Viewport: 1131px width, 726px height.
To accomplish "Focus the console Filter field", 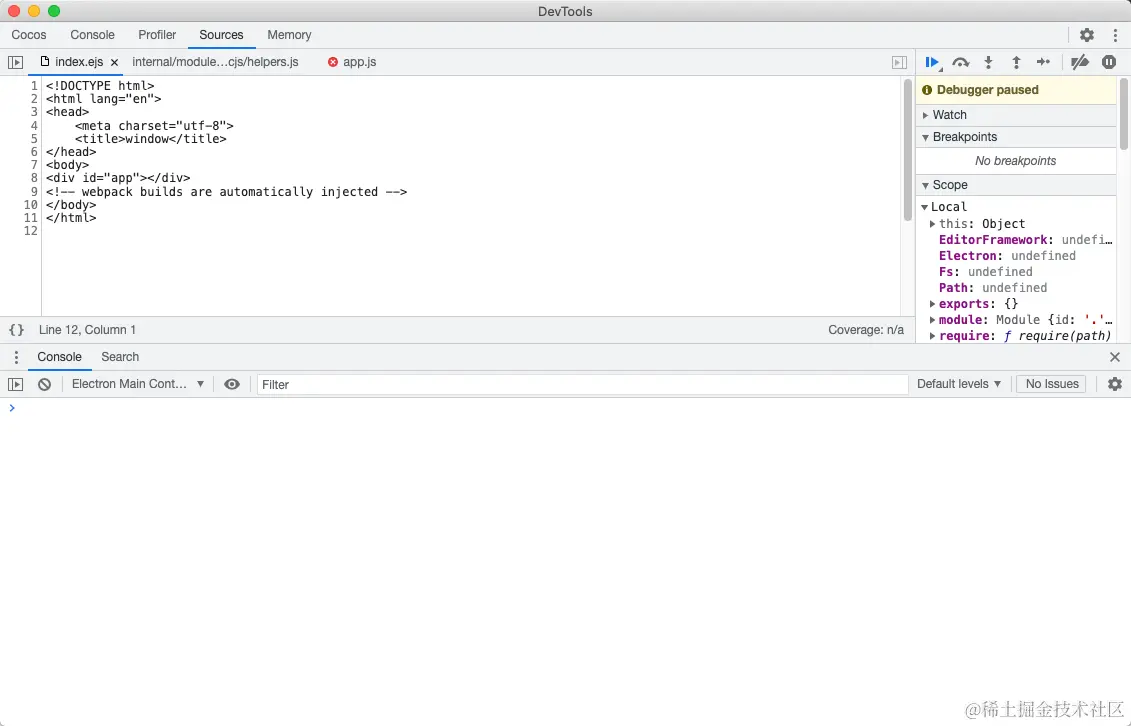I will pyautogui.click(x=582, y=385).
